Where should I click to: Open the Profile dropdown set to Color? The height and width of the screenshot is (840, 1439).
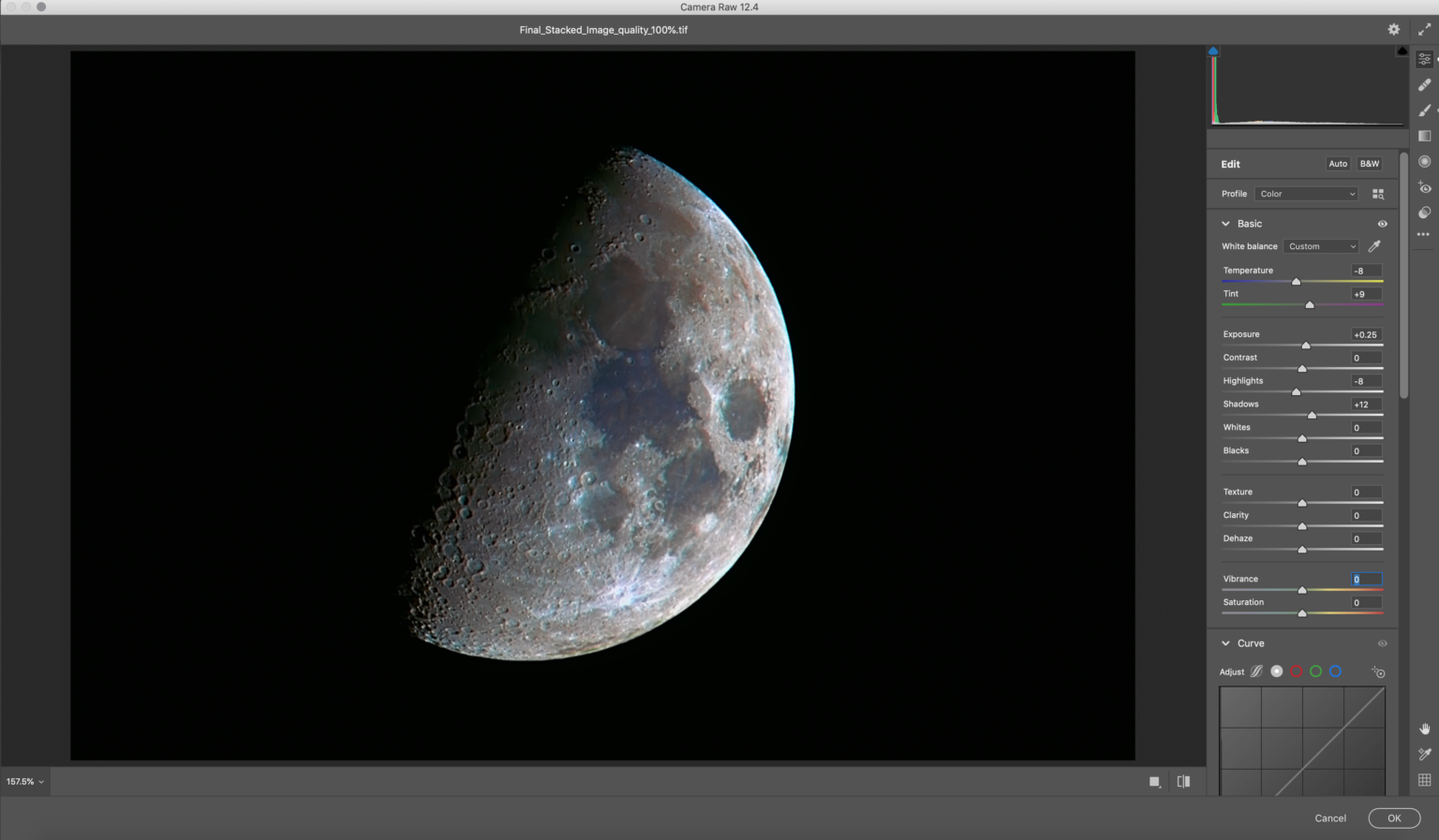[1306, 194]
